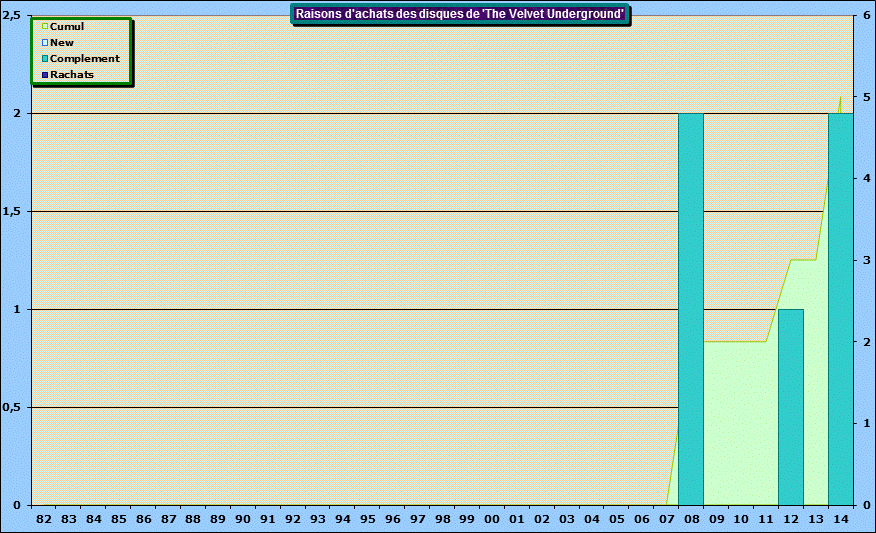Select the teal bar for year 14

[840, 309]
